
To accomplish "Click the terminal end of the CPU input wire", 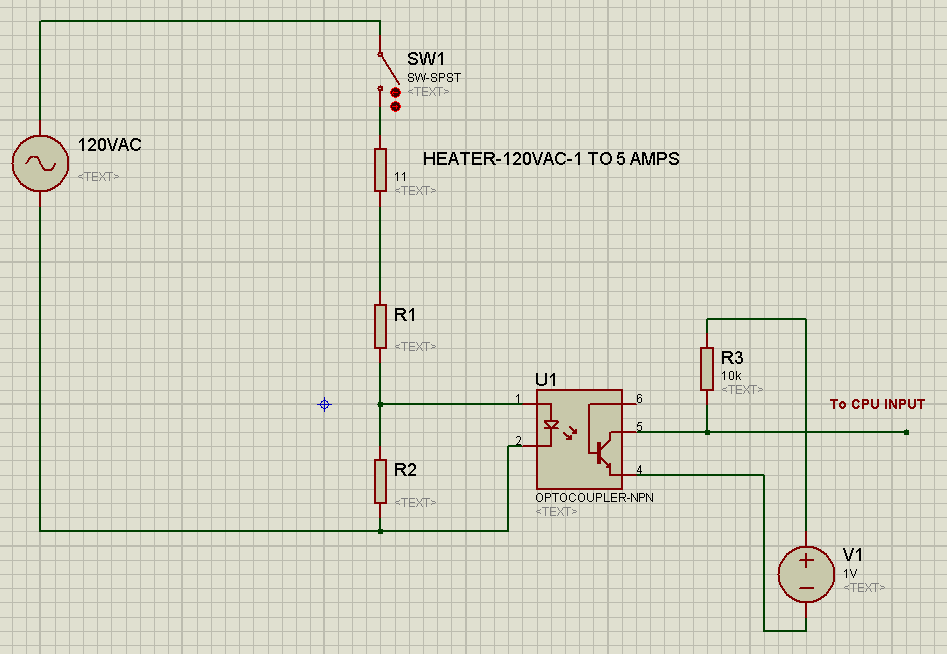I will click(905, 432).
